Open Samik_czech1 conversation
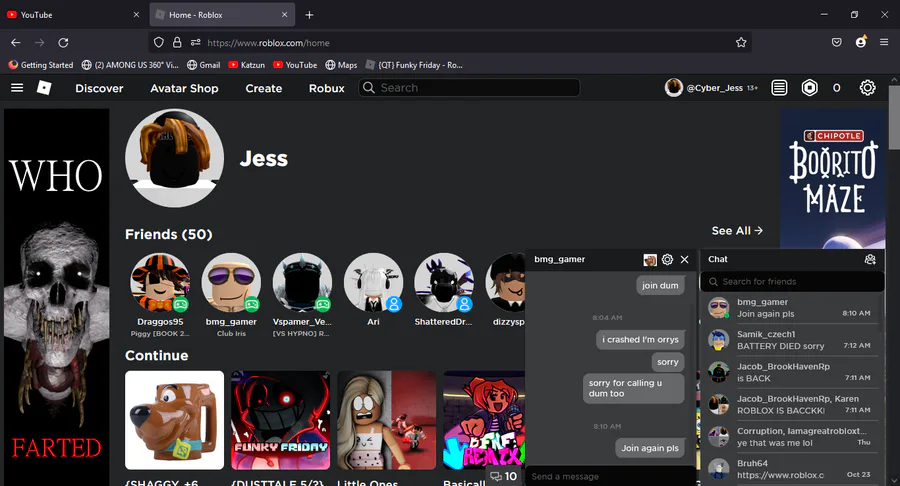The width and height of the screenshot is (900, 486). click(790, 340)
